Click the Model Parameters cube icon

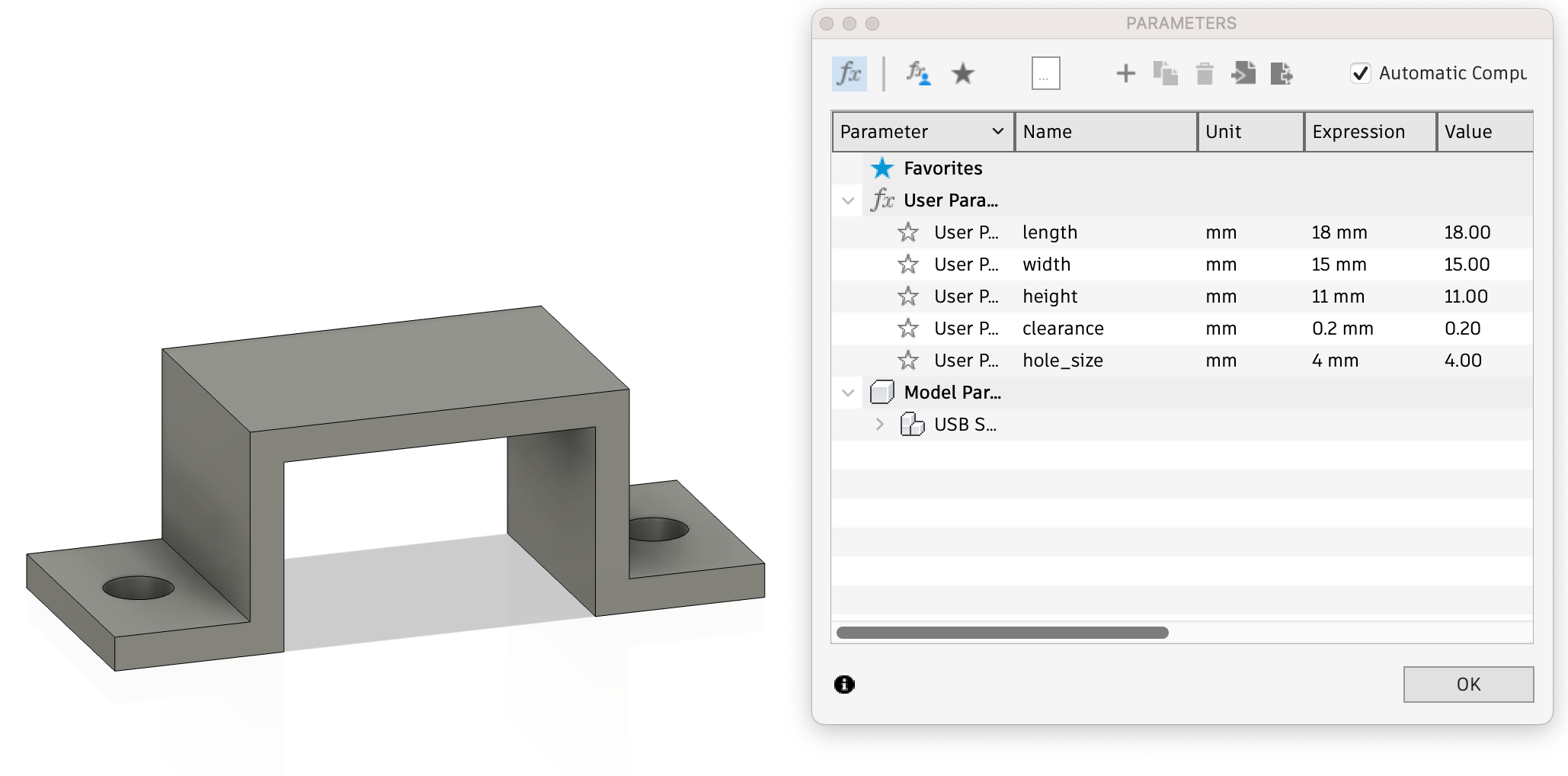pyautogui.click(x=882, y=393)
